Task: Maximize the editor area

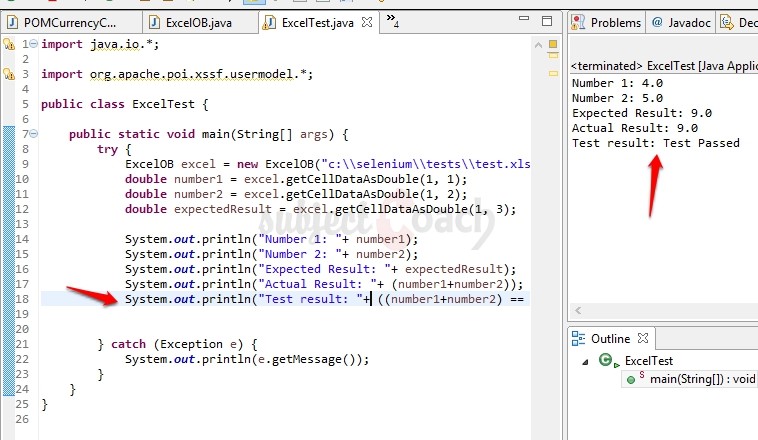Action: click(545, 22)
